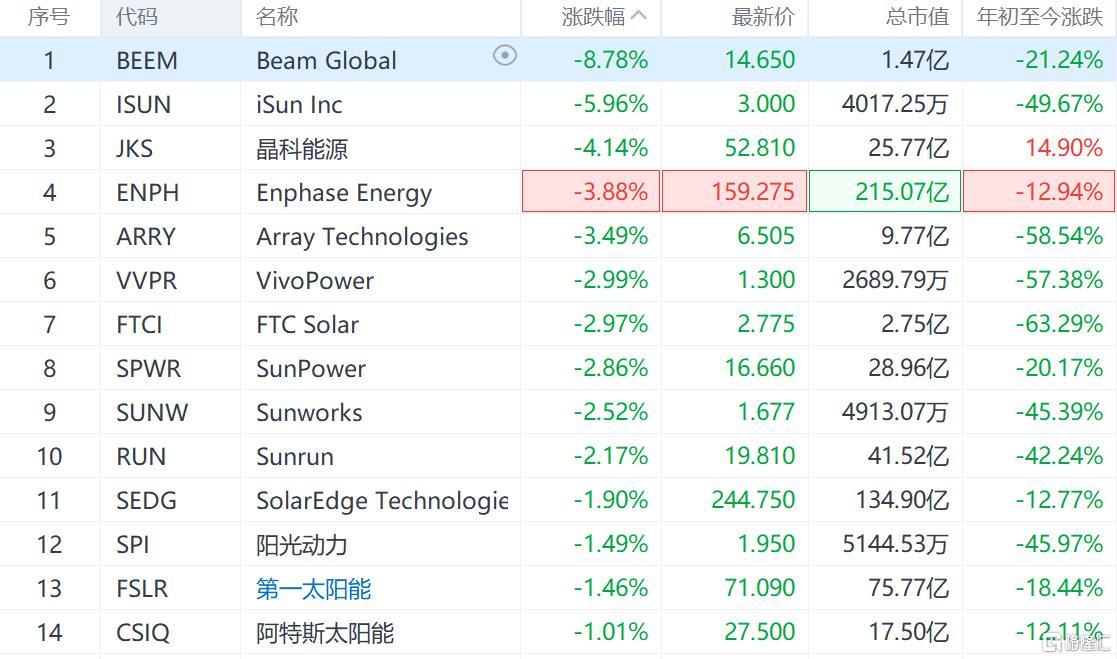Sort by 年初至今涨跌 column header
Viewport: 1117px width, 659px height.
coord(1039,16)
